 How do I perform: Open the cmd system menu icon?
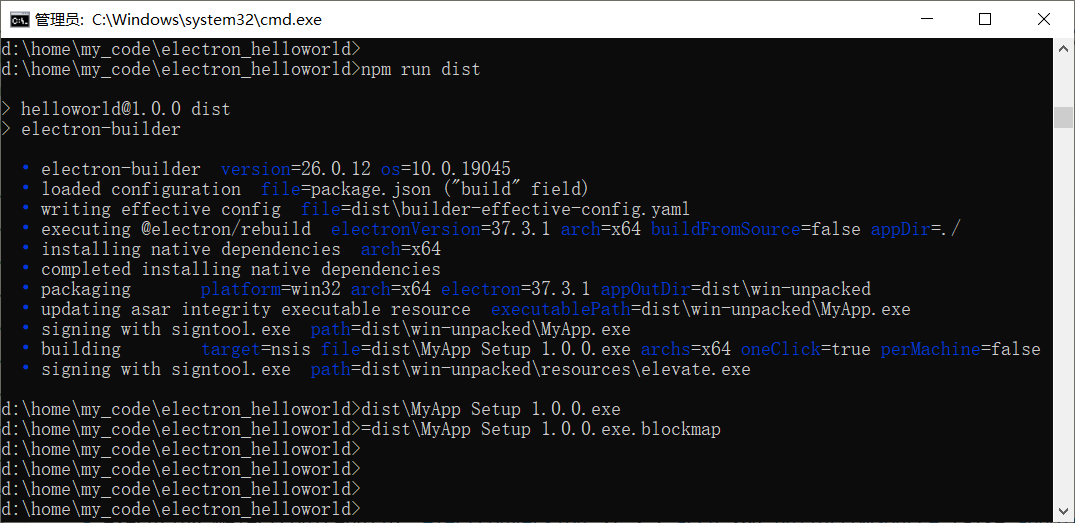18,19
